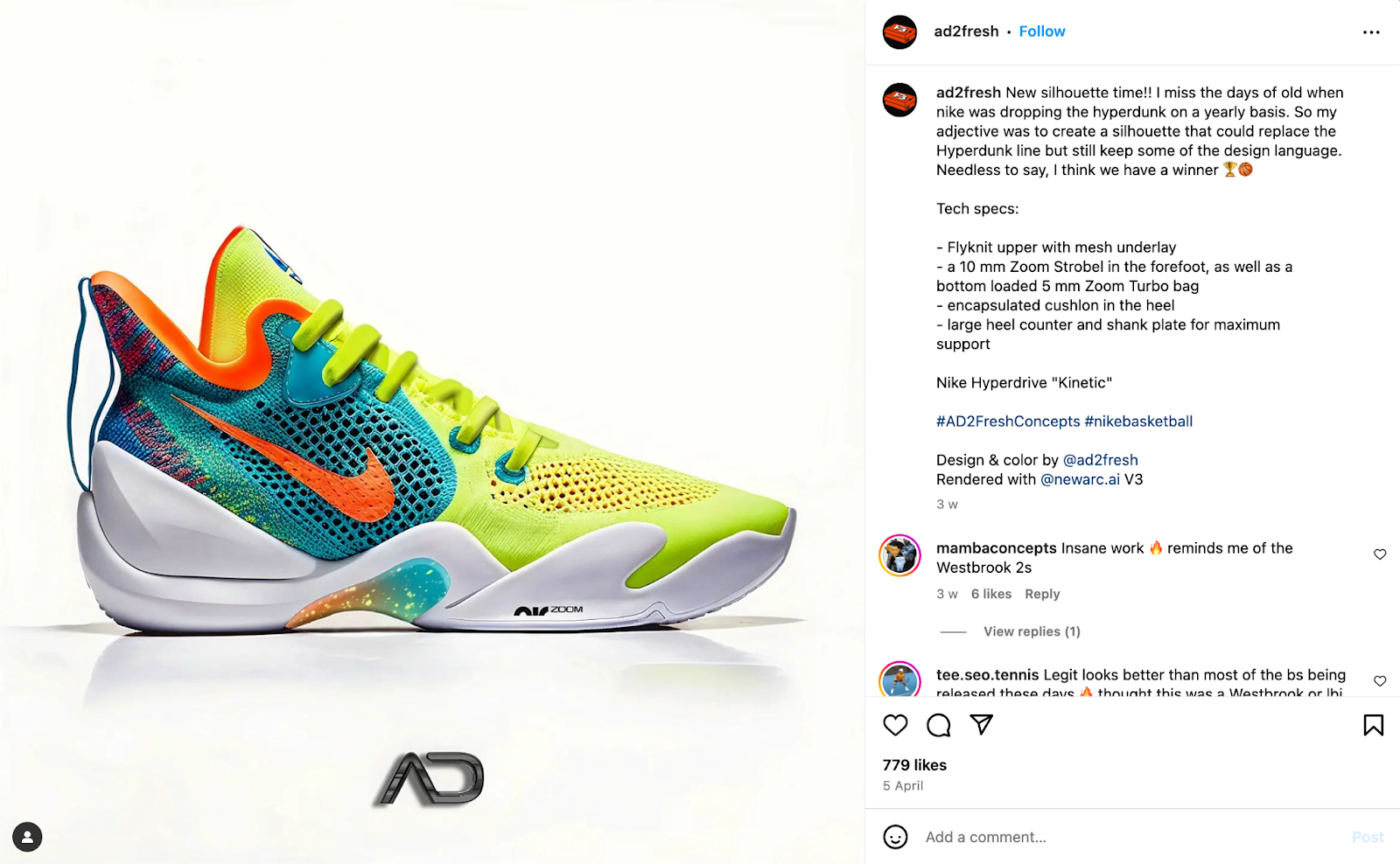Expand View replies (1)
Image resolution: width=1400 pixels, height=864 pixels.
point(1032,631)
